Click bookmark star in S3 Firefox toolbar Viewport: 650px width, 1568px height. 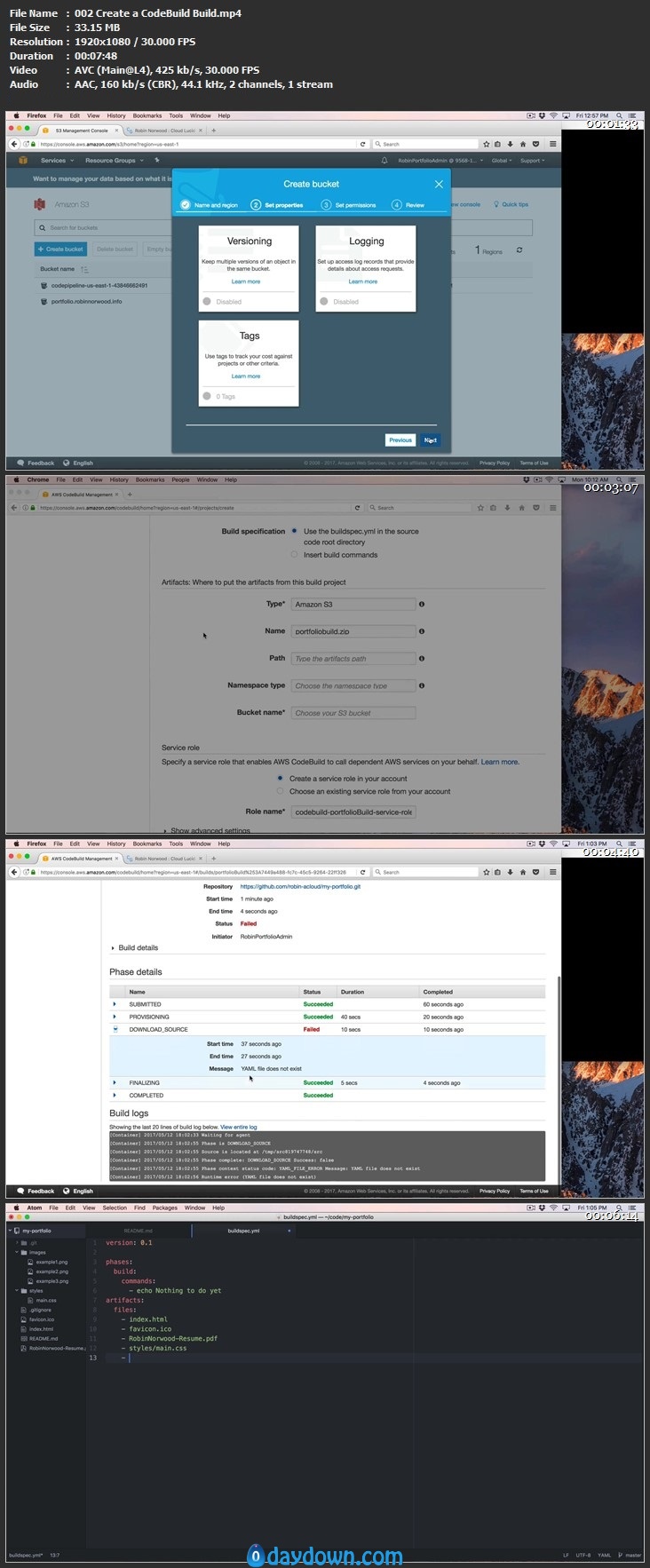[486, 144]
